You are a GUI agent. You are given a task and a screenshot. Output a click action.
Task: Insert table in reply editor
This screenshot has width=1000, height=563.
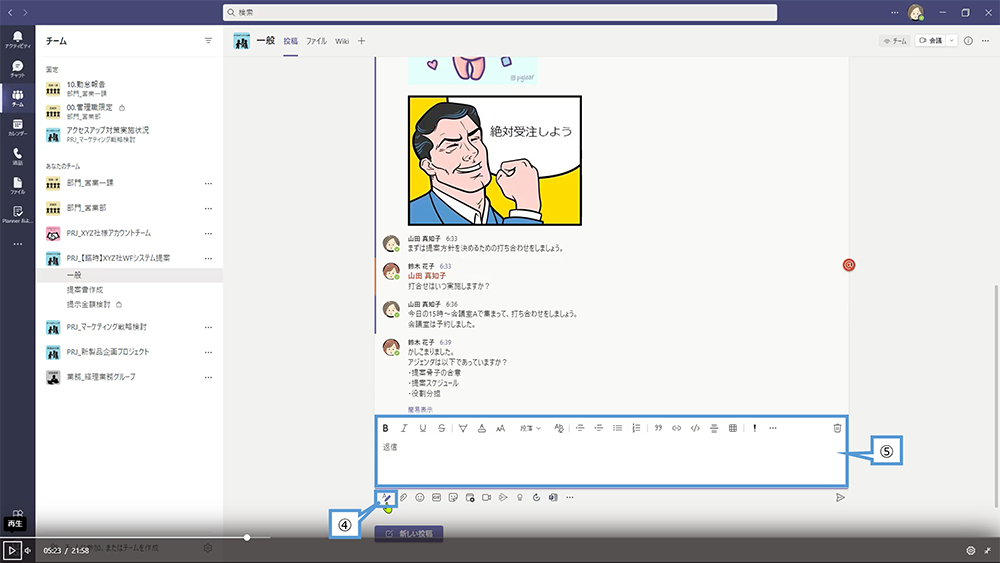pyautogui.click(x=733, y=428)
